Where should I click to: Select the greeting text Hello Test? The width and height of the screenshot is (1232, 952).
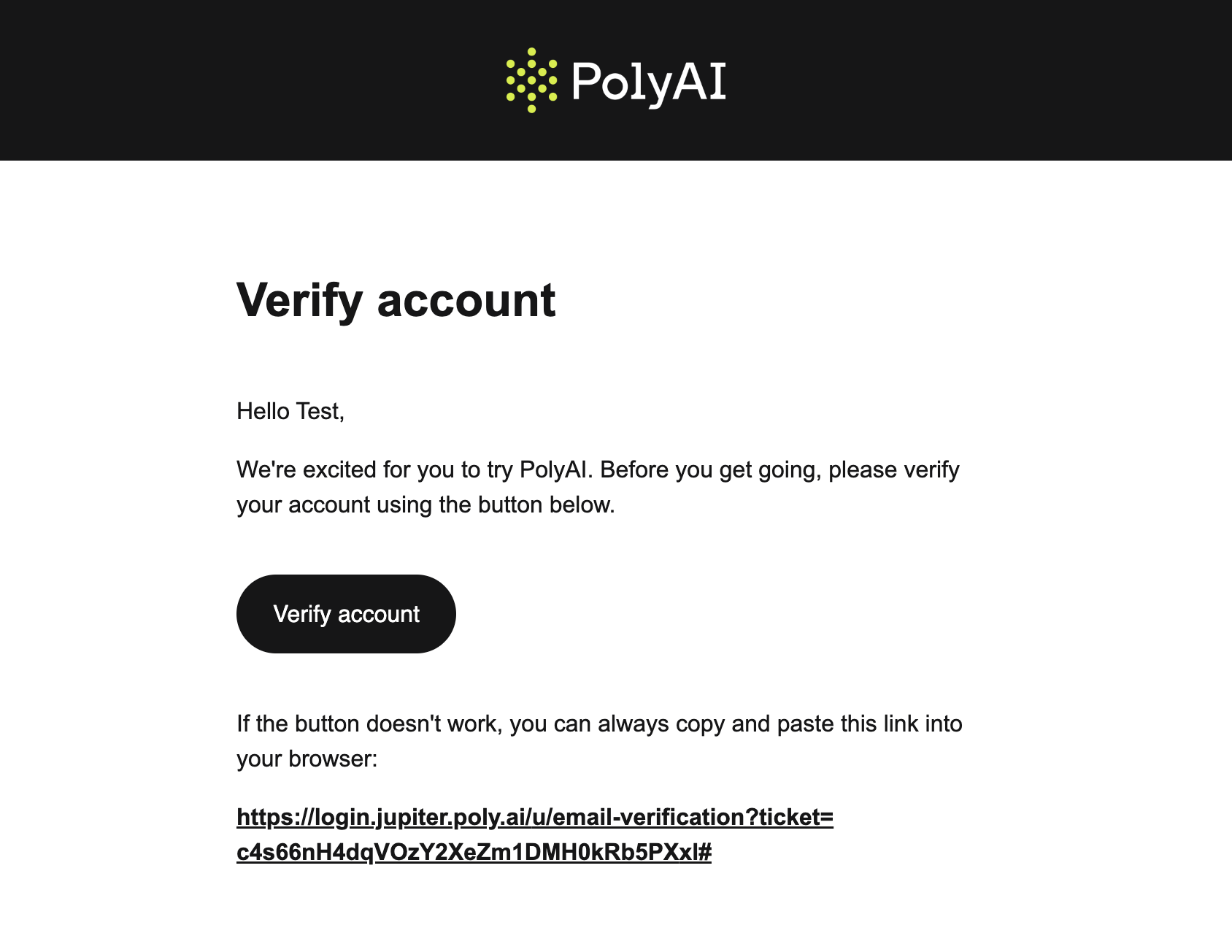[x=291, y=410]
